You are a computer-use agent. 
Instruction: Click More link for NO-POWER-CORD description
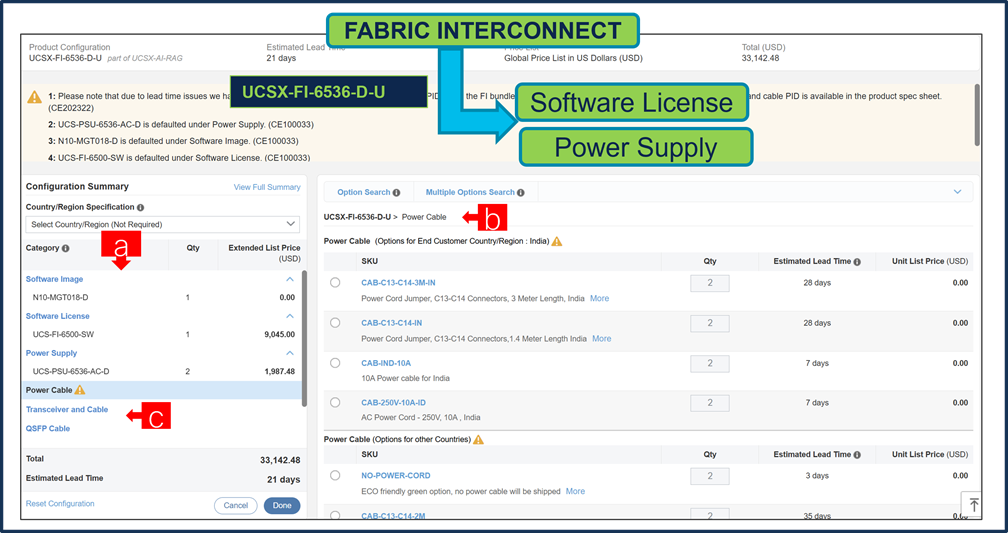(x=575, y=491)
